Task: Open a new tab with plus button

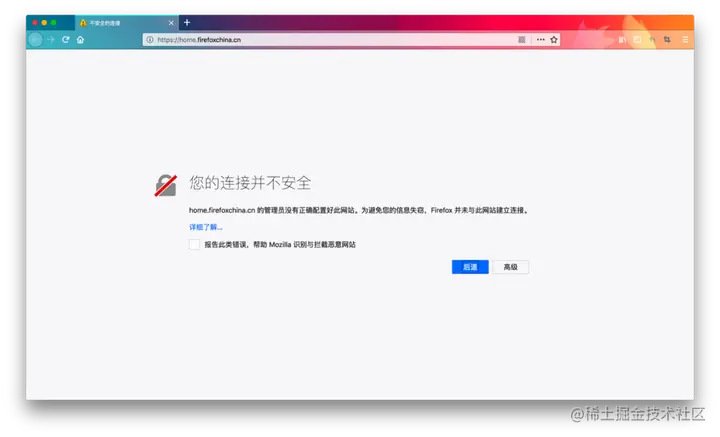Action: coord(187,22)
